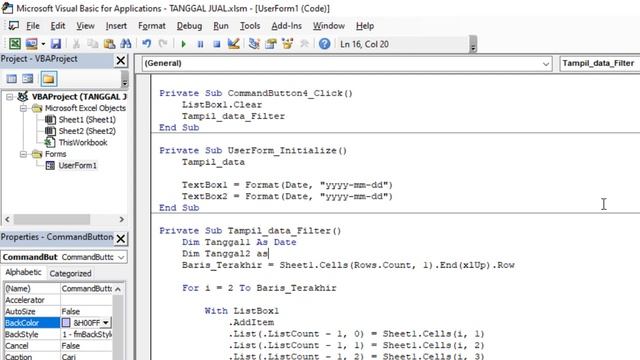This screenshot has width=640, height=360.
Task: Open the Edit menu
Action: (58, 26)
